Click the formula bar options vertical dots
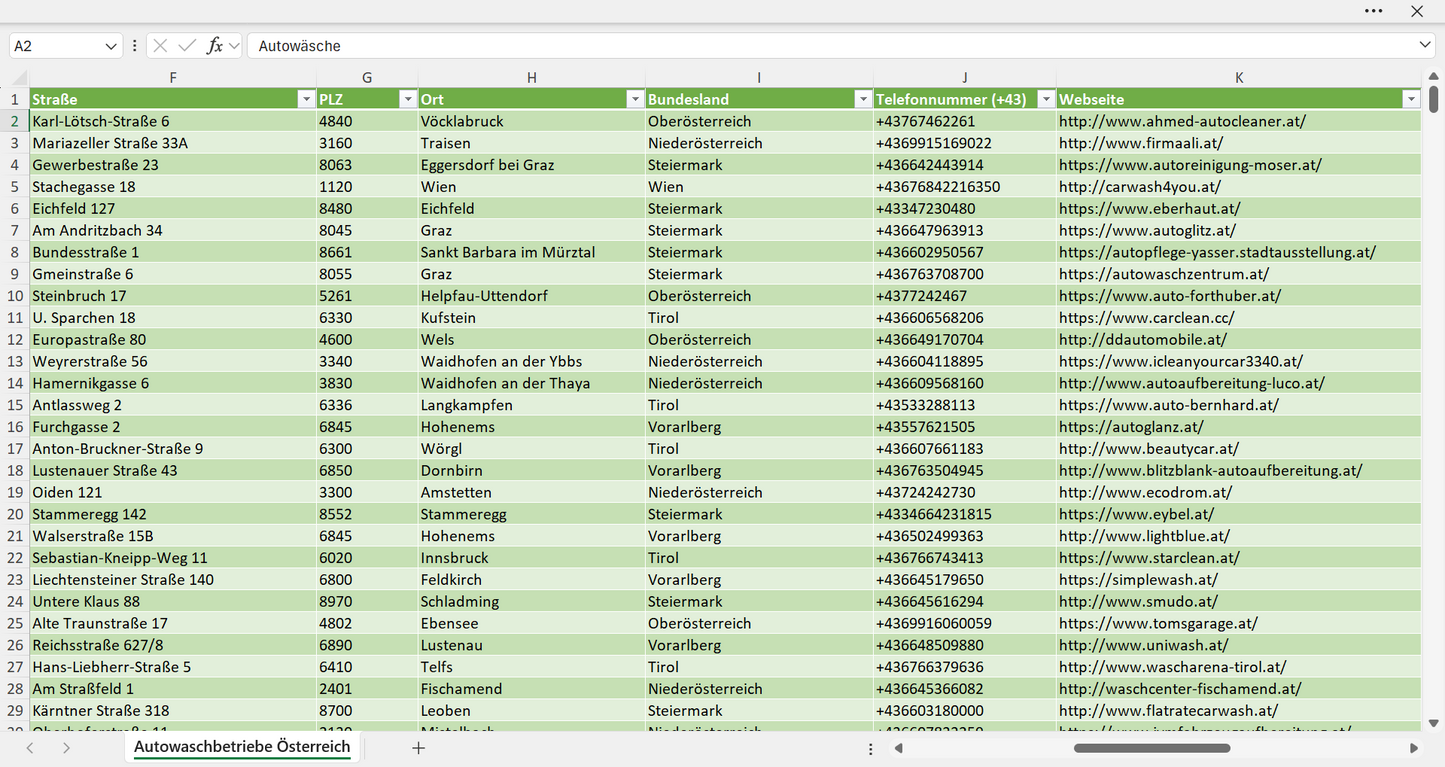Viewport: 1445px width, 767px height. [x=134, y=46]
